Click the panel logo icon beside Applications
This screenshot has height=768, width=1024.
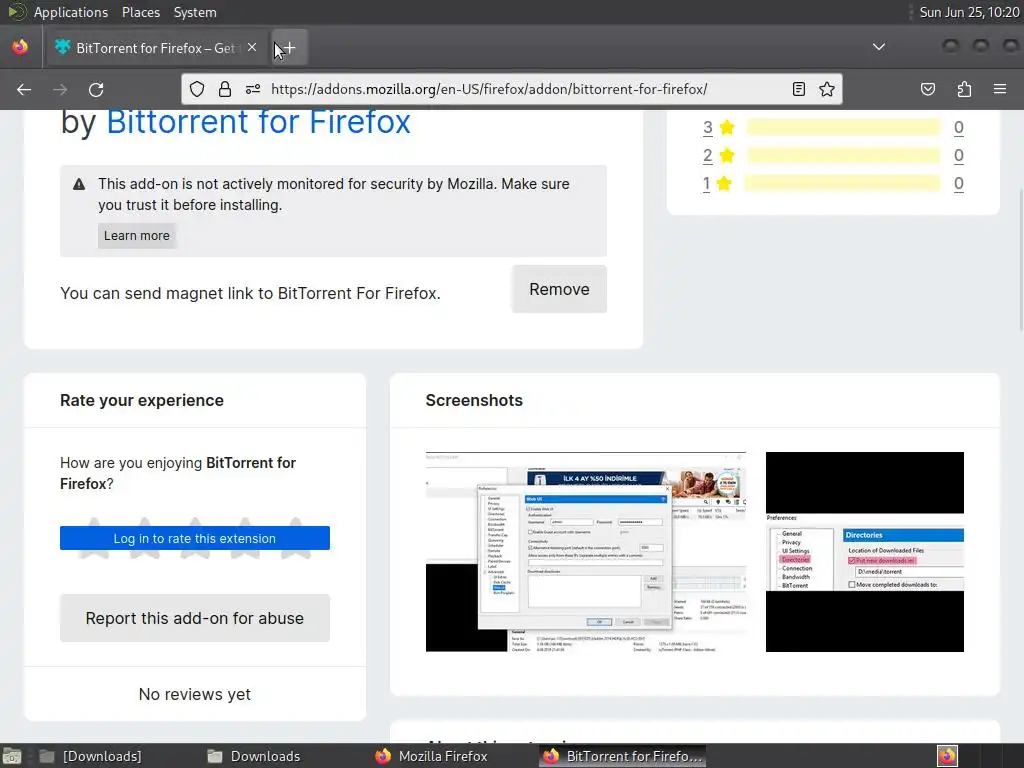(x=16, y=12)
